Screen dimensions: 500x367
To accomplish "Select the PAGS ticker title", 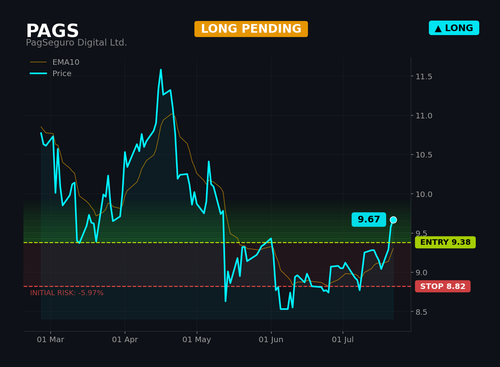I will pos(52,31).
